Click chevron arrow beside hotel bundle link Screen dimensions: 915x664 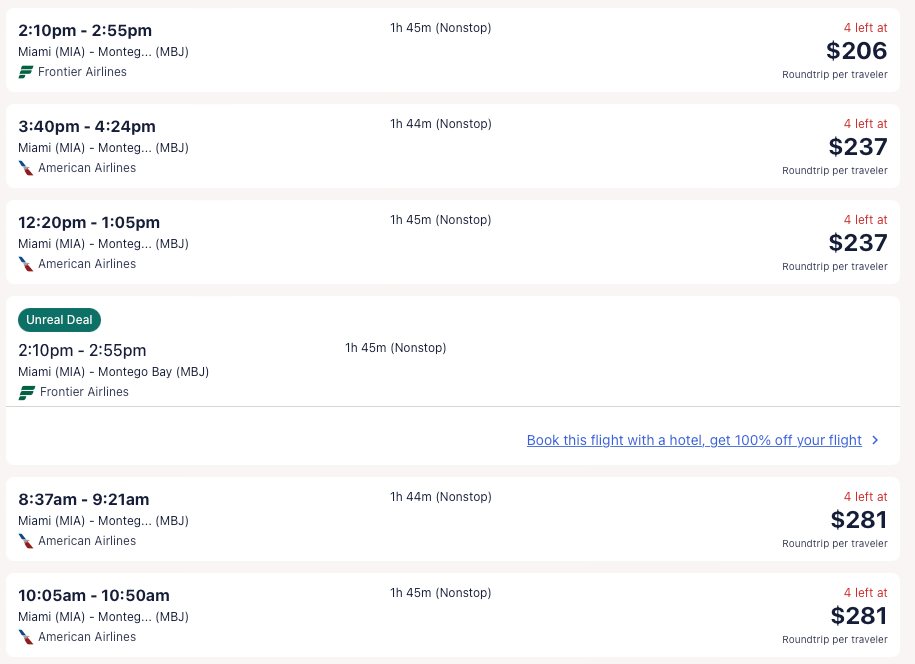875,440
